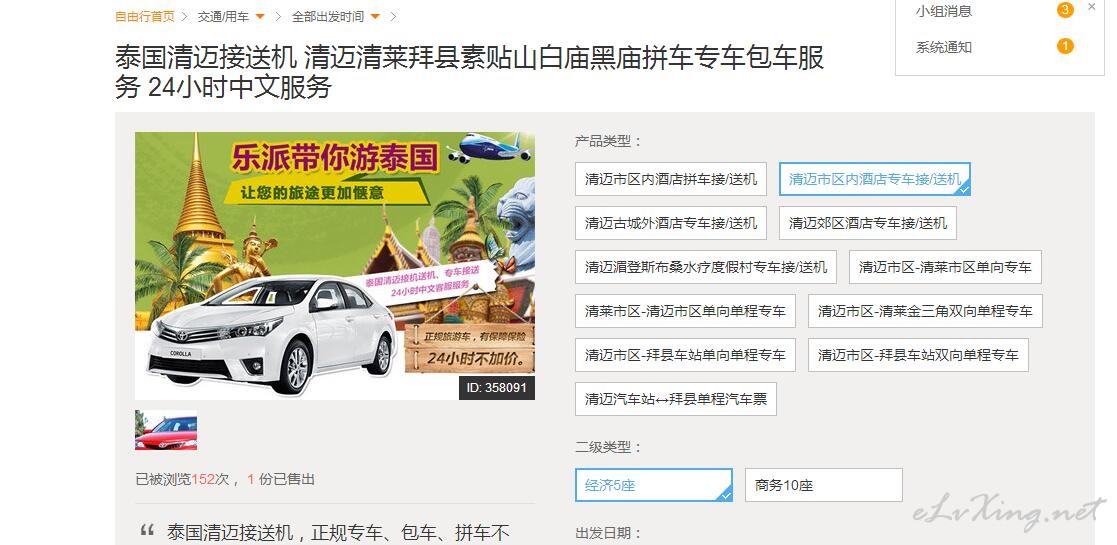Image resolution: width=1117 pixels, height=545 pixels.
Task: Select 清迈古城外酒店专车接/送机 option
Action: [671, 223]
